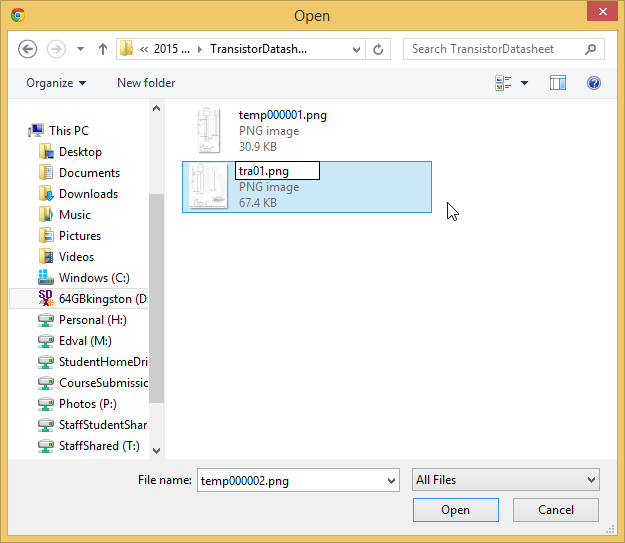This screenshot has height=543, width=625.
Task: Click the sidebar scroll down arrow
Action: click(x=156, y=451)
